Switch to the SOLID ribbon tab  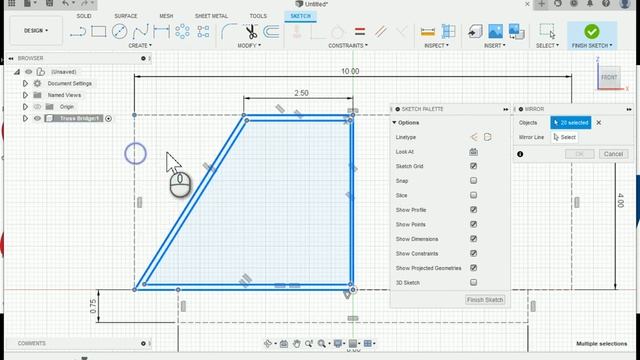click(x=84, y=16)
